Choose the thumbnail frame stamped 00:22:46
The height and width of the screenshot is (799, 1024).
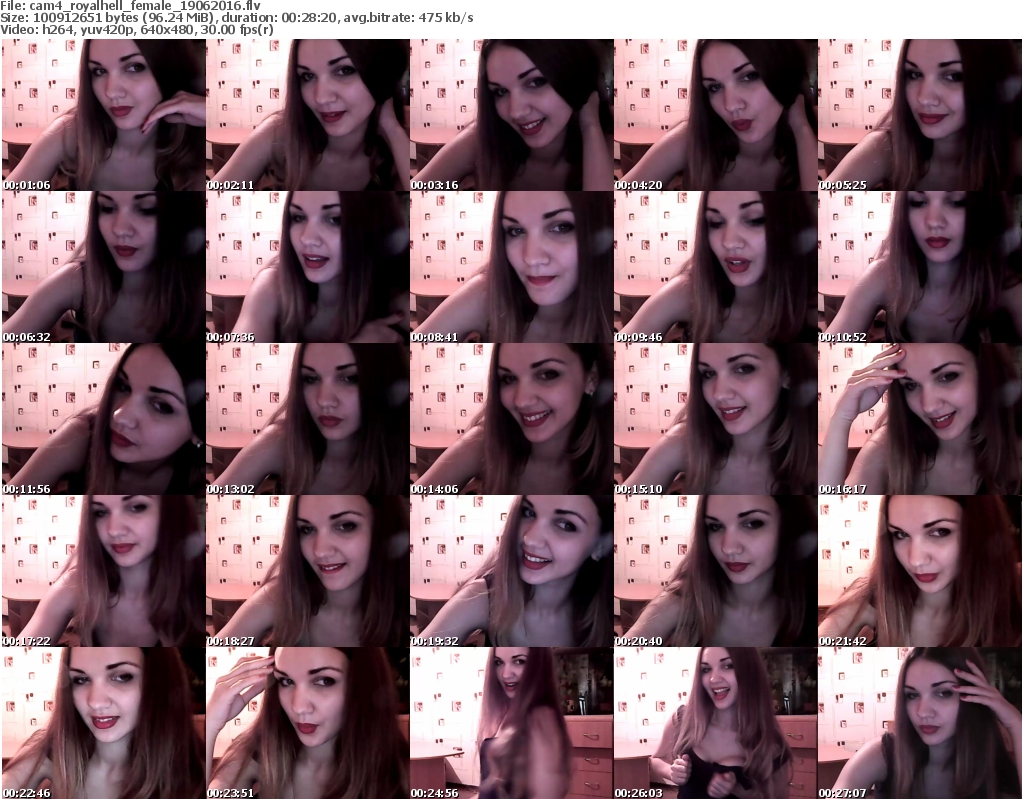[104, 723]
